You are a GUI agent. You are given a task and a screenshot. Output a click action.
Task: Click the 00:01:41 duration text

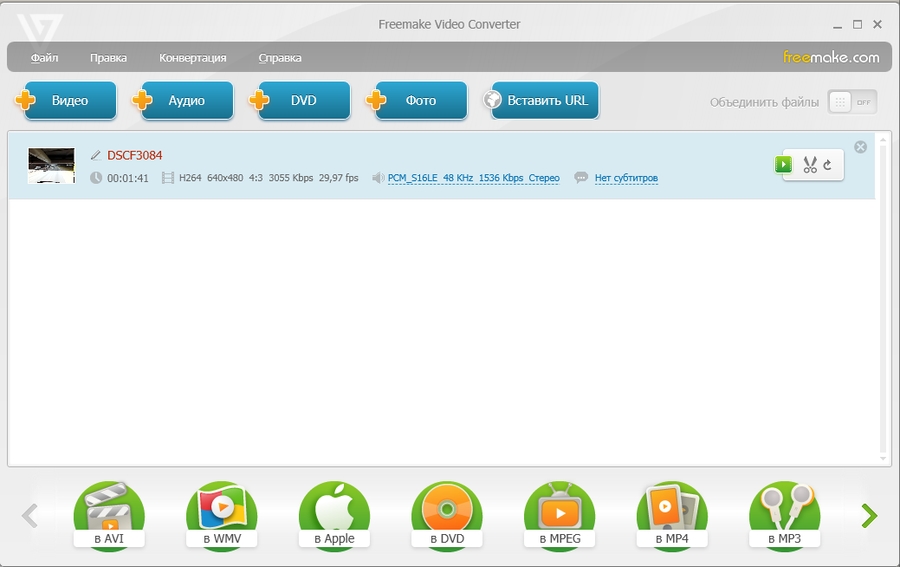(x=128, y=178)
